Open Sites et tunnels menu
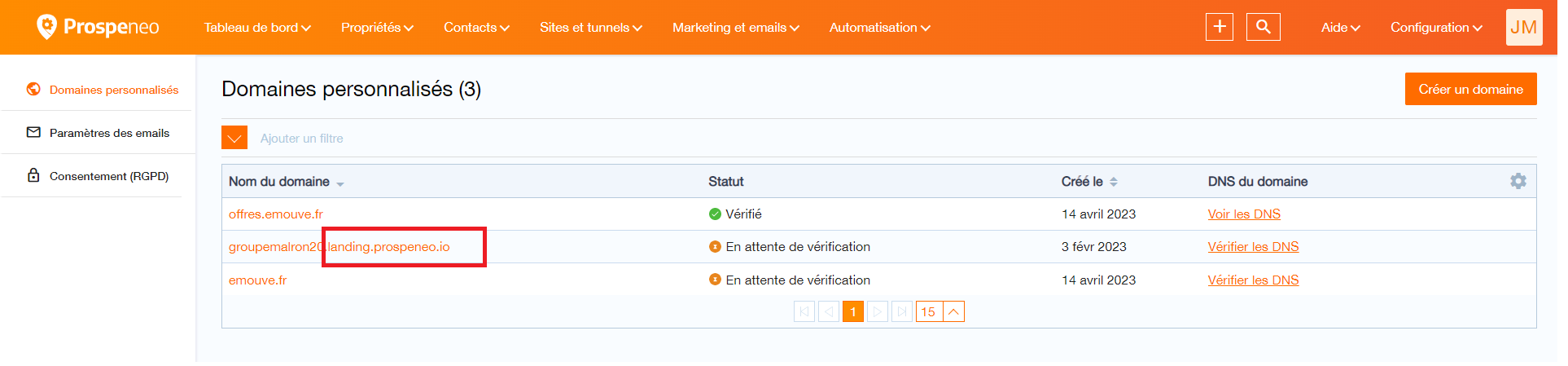This screenshot has height=366, width=1568. (591, 27)
